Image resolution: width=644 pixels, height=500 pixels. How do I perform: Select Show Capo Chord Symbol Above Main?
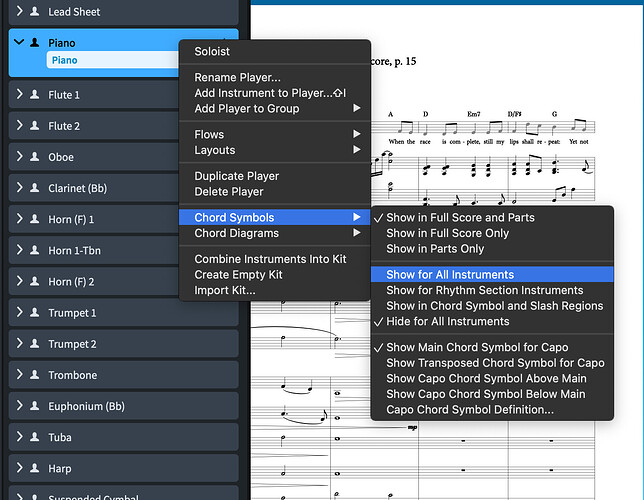coord(492,378)
